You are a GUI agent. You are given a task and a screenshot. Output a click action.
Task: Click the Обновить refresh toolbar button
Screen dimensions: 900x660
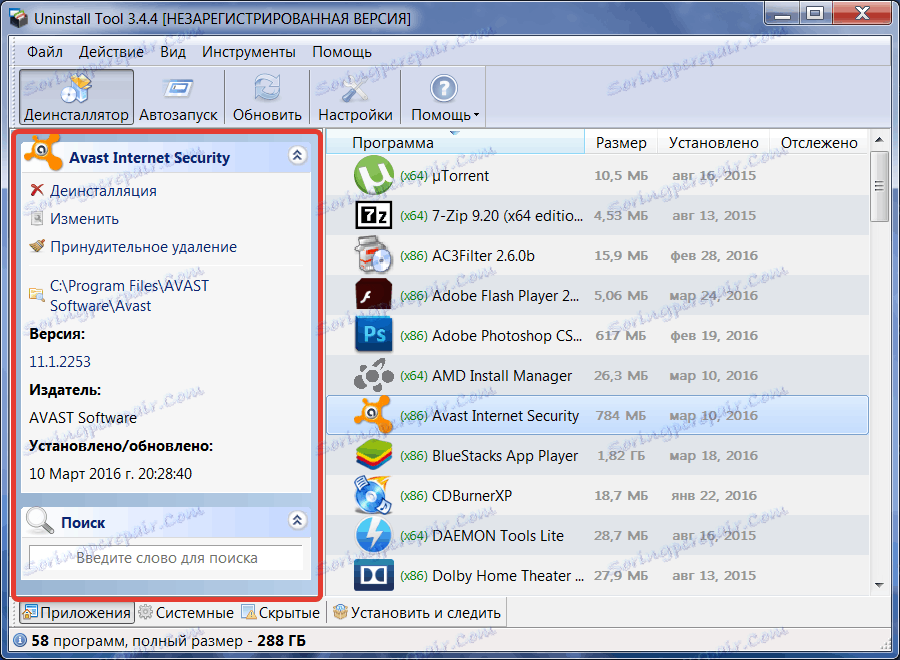267,96
